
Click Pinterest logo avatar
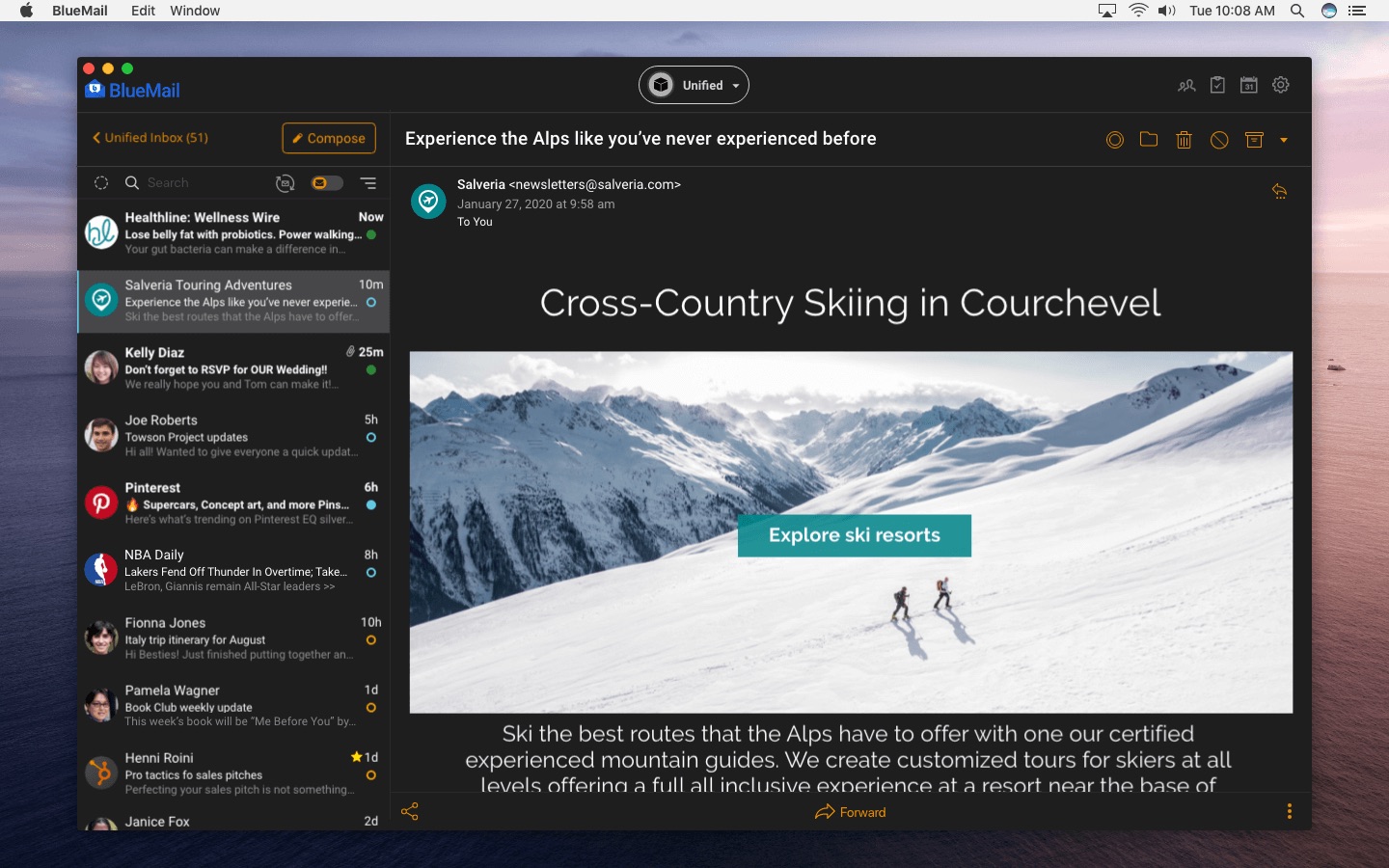tap(101, 502)
